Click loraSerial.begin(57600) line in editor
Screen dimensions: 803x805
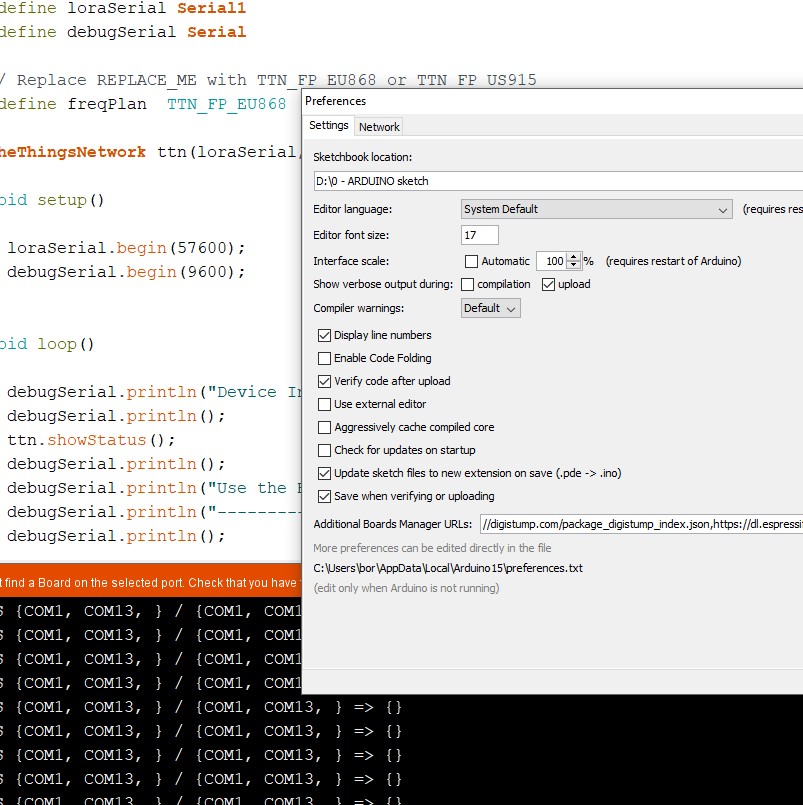(126, 248)
